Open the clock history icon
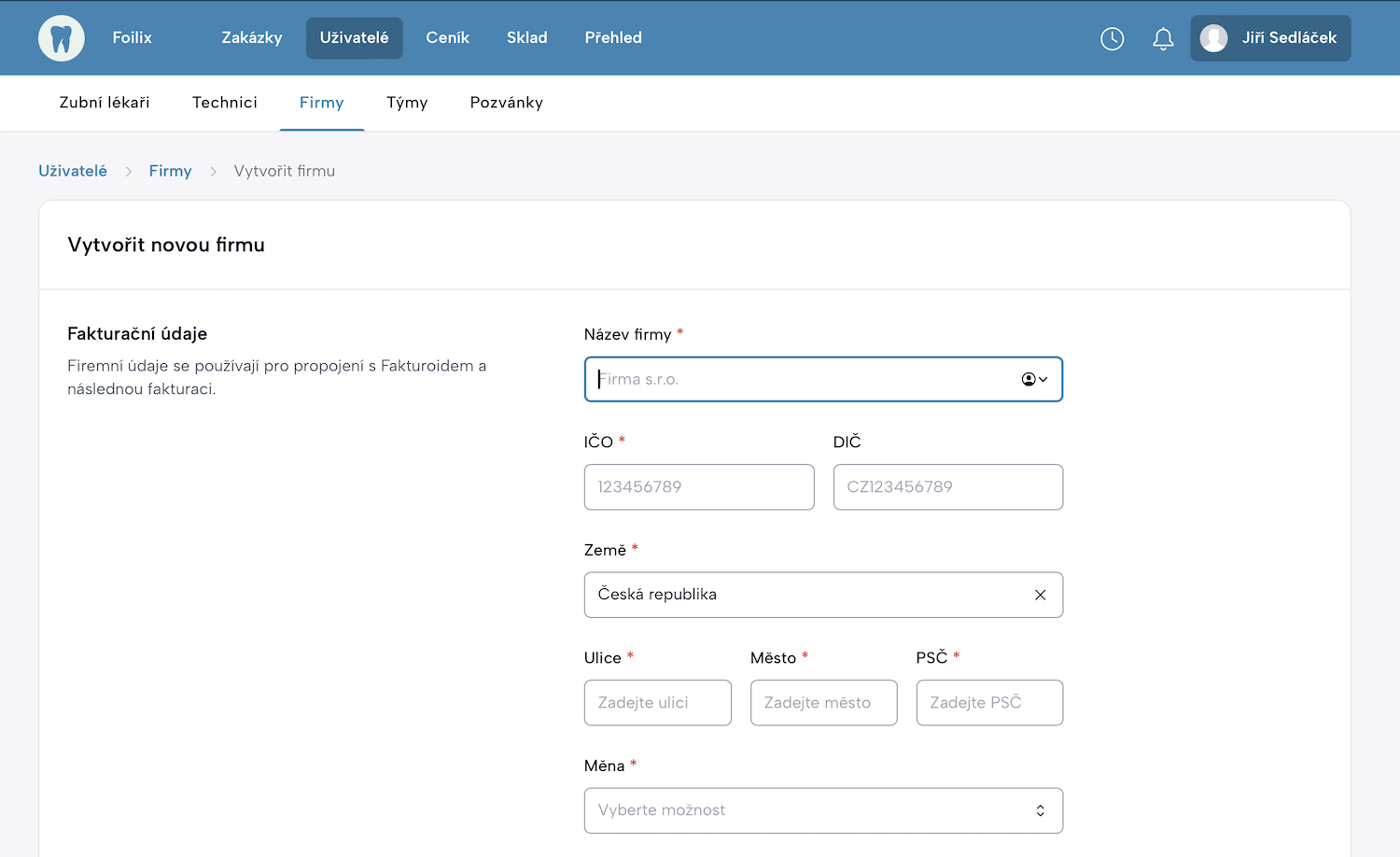The image size is (1400, 857). (x=1112, y=38)
